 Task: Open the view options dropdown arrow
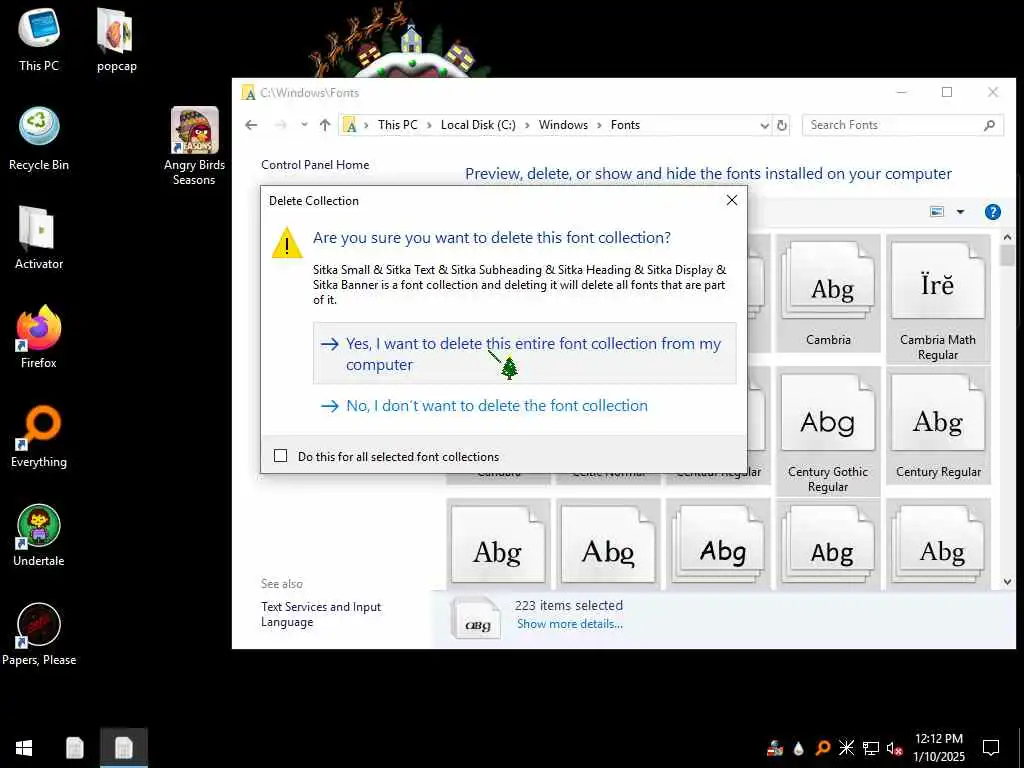coord(960,212)
